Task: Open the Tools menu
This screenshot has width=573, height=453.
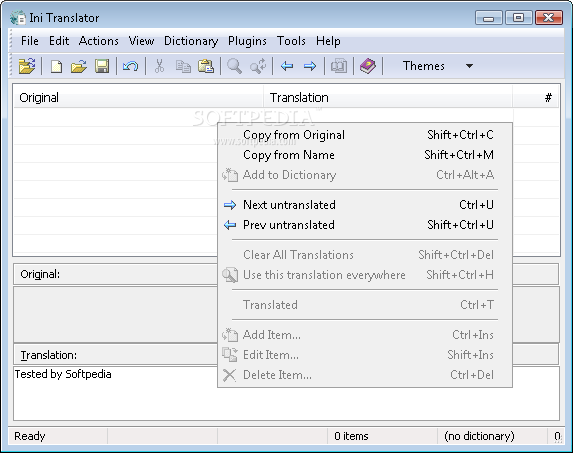Action: click(291, 41)
